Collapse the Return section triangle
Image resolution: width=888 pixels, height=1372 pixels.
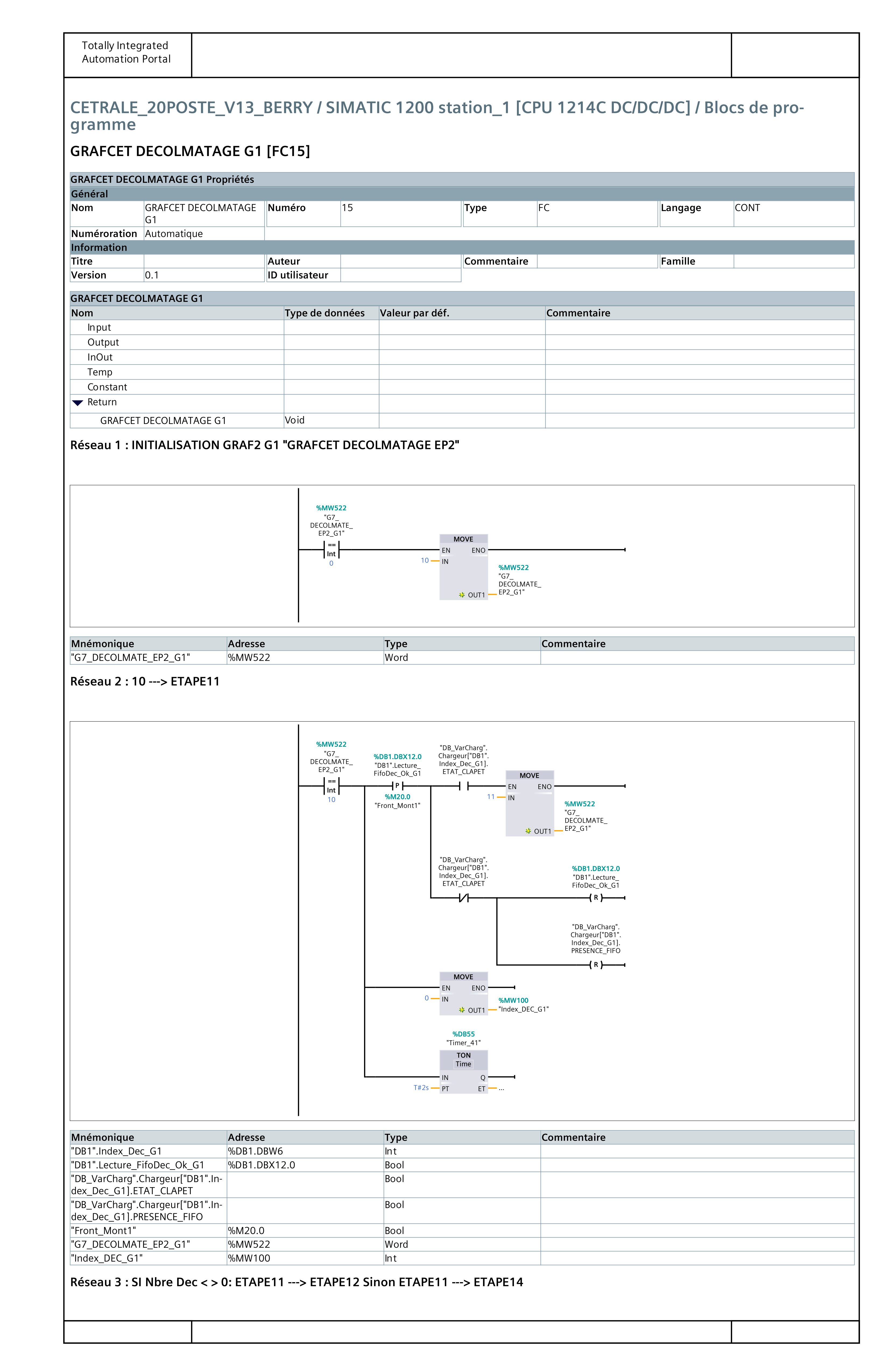[x=78, y=402]
